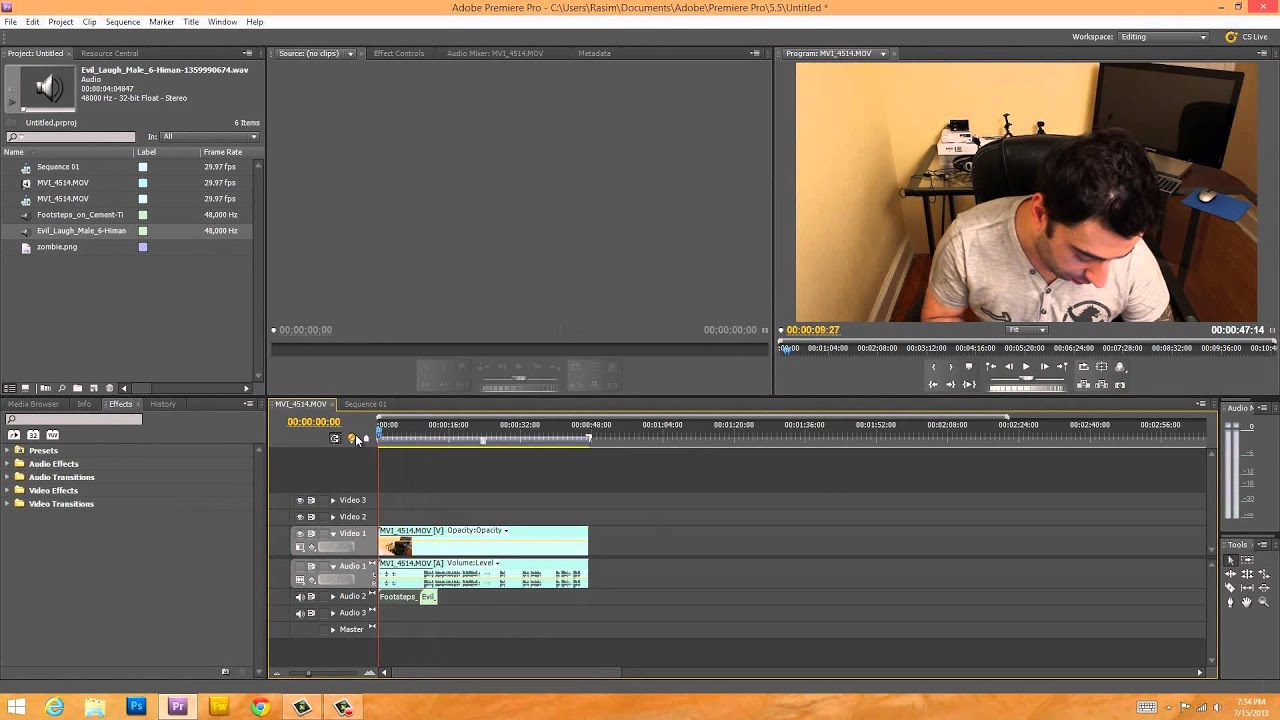
Task: Click the Effects panel search field
Action: click(x=74, y=420)
